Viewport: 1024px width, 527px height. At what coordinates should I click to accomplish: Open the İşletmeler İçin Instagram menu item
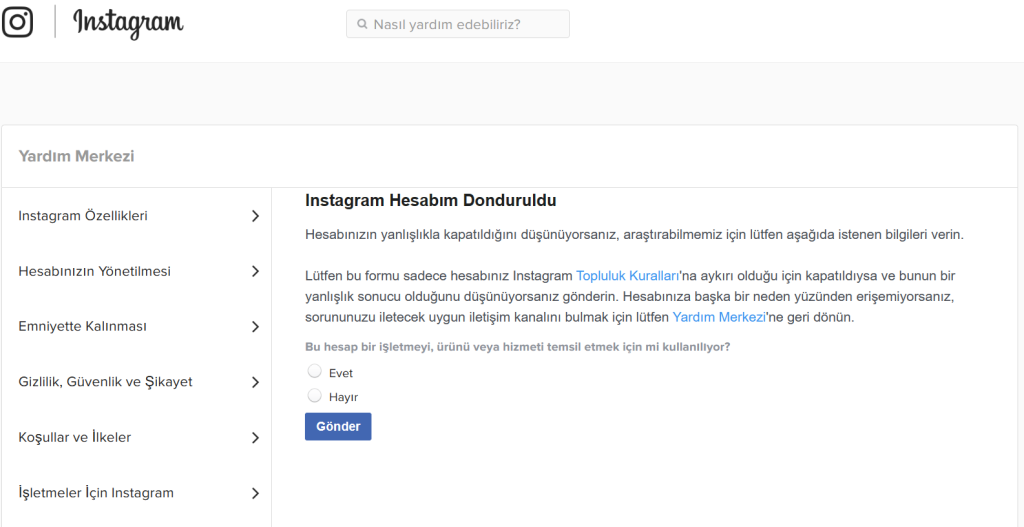(96, 493)
